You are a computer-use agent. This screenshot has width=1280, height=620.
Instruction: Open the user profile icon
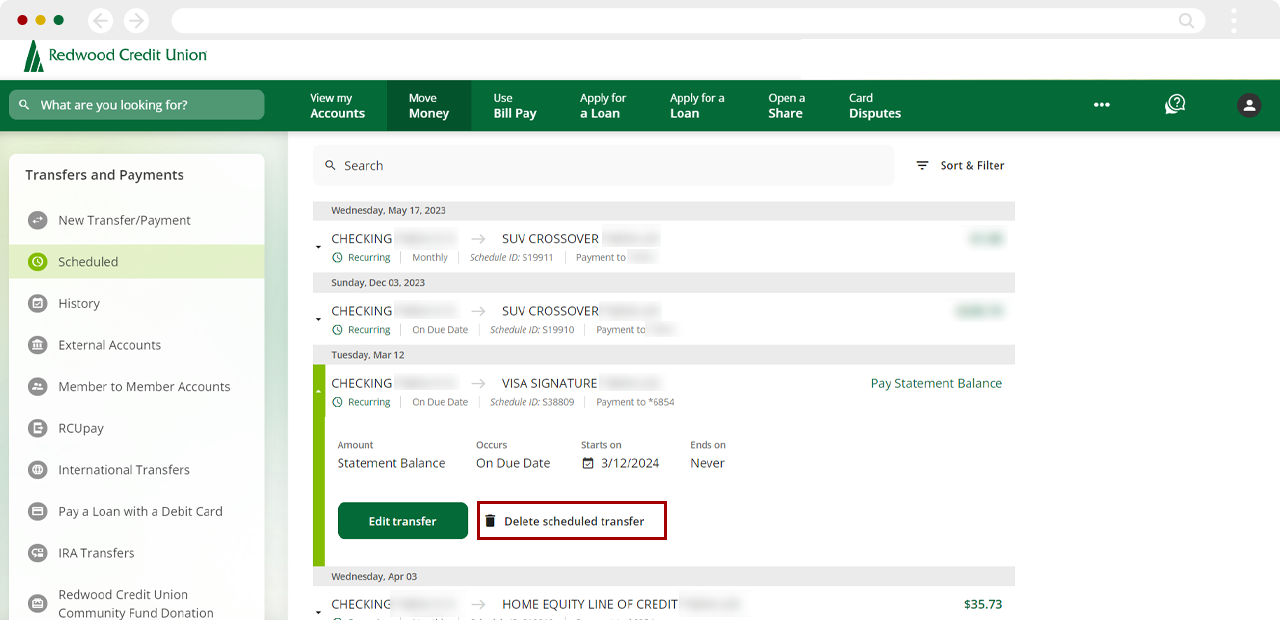1249,105
